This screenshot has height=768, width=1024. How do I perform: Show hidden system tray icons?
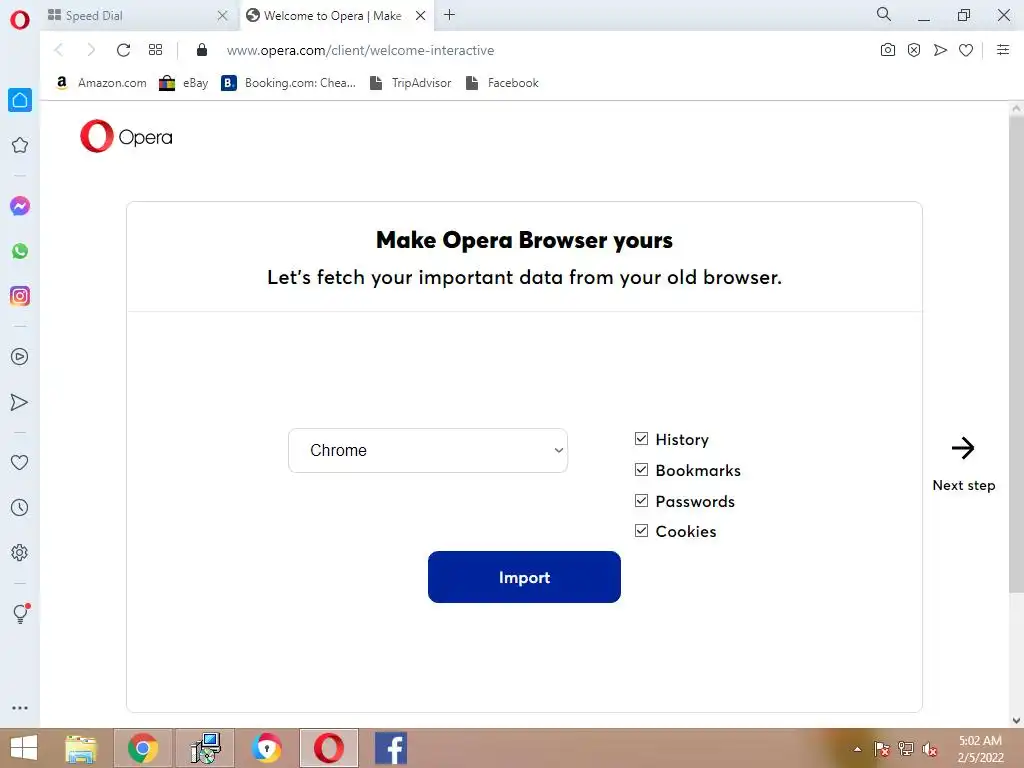tap(857, 749)
